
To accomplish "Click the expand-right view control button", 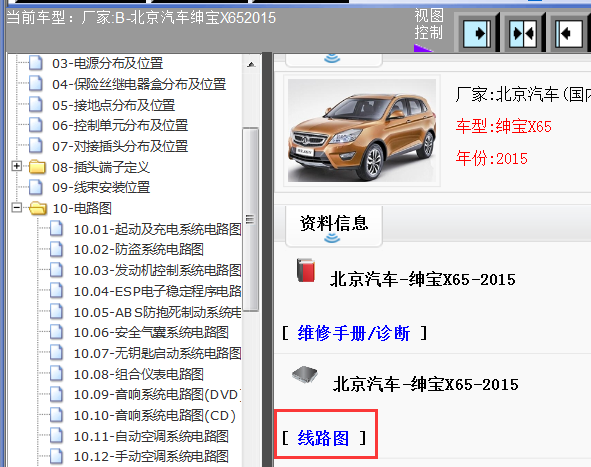I will (477, 34).
